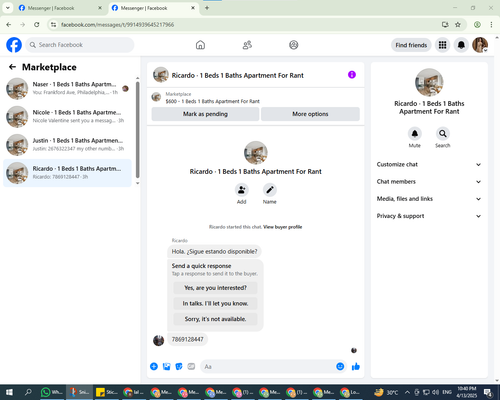The image size is (500, 400).
Task: Open the Groups icon in top navigation
Action: 294,45
